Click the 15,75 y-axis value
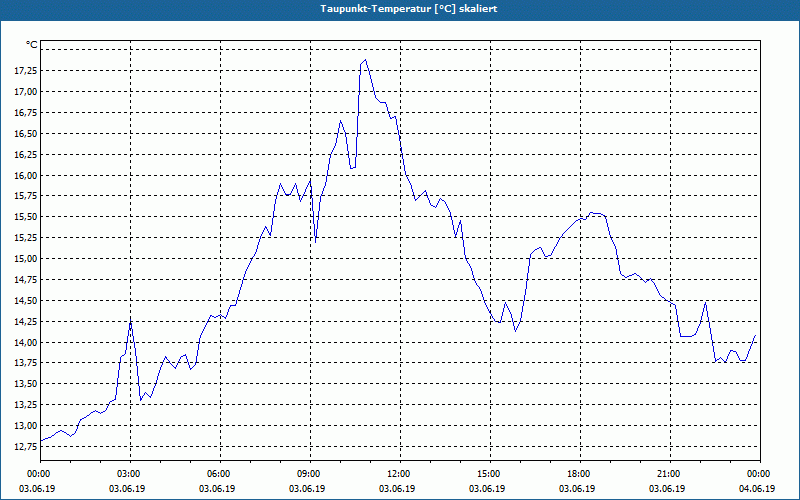The height and width of the screenshot is (500, 800). (26, 196)
